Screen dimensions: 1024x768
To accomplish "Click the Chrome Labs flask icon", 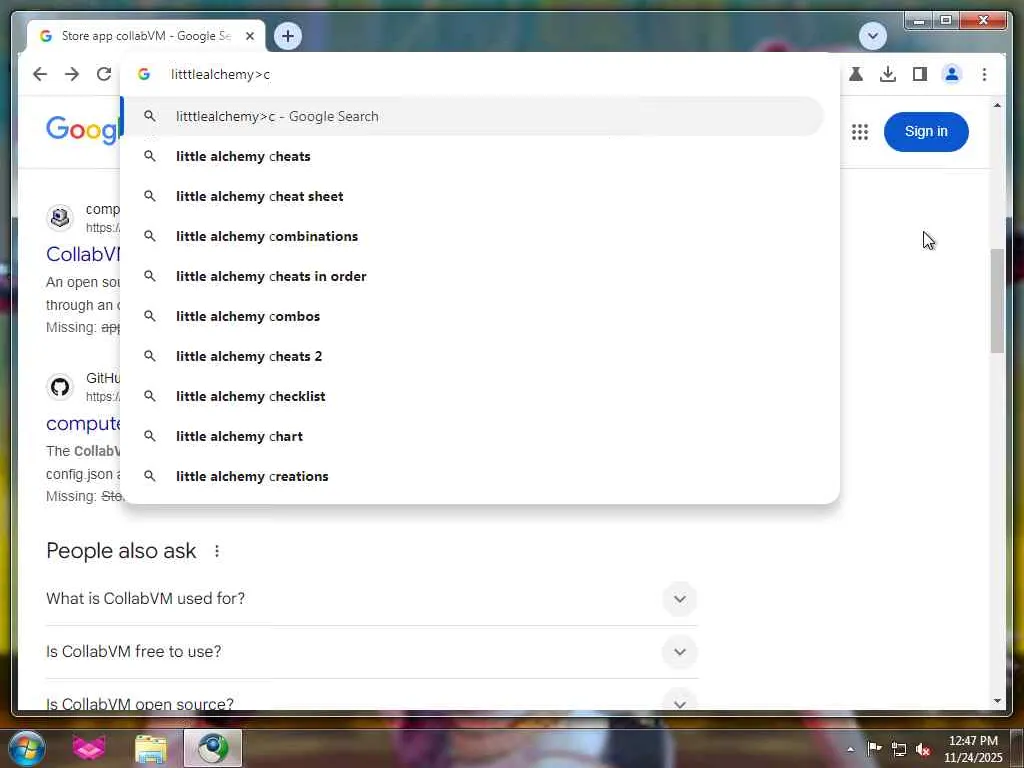I will coord(856,74).
